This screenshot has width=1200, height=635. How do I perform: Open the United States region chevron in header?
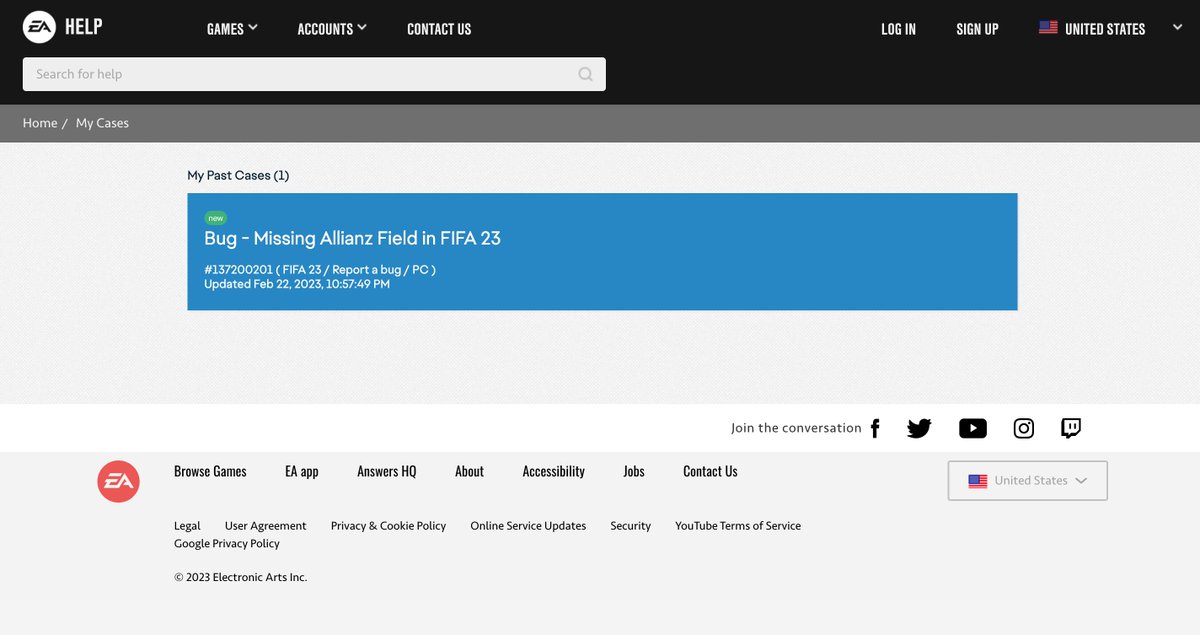click(1177, 28)
